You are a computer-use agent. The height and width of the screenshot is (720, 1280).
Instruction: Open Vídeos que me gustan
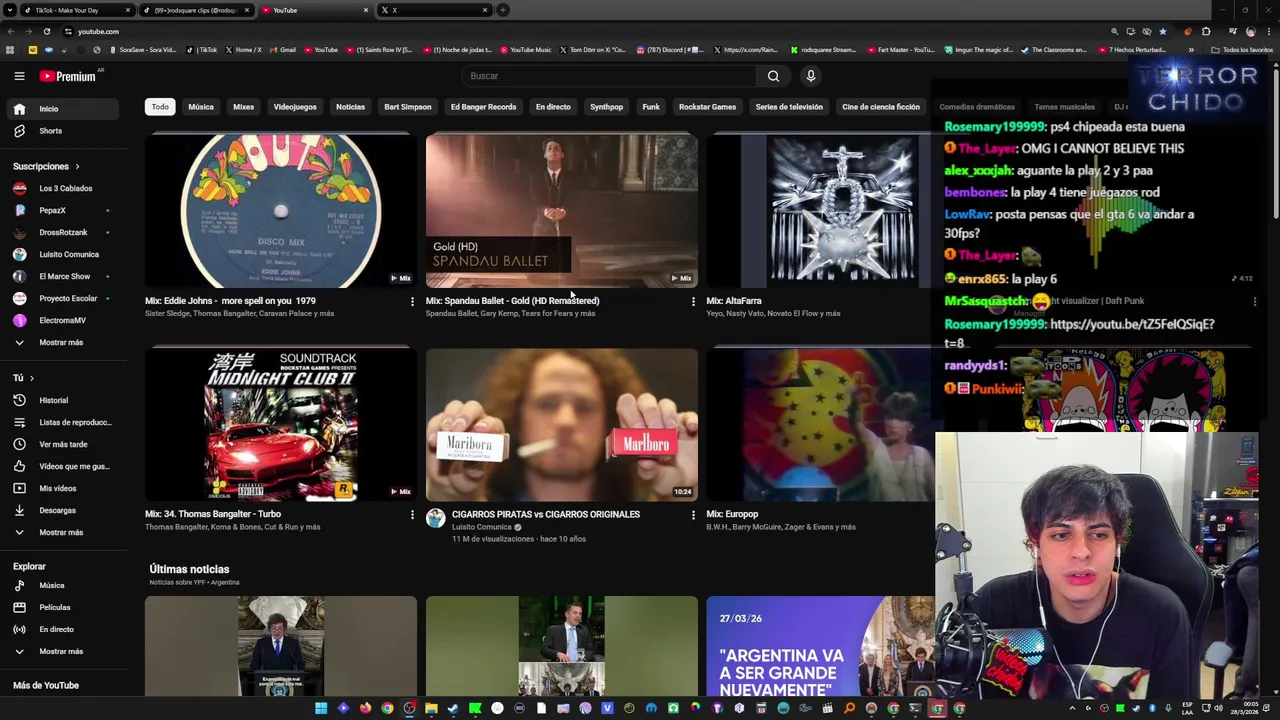(64, 466)
